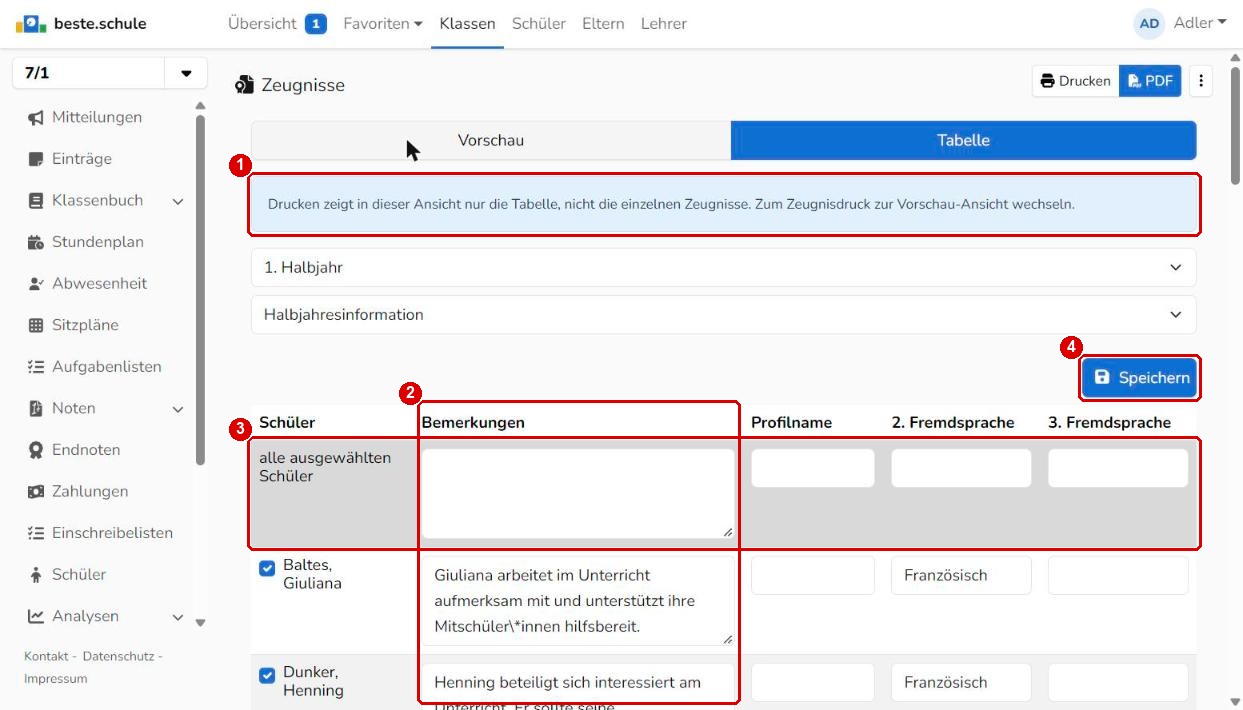Click the beste.schule logo icon
The image size is (1243, 710).
point(31,23)
